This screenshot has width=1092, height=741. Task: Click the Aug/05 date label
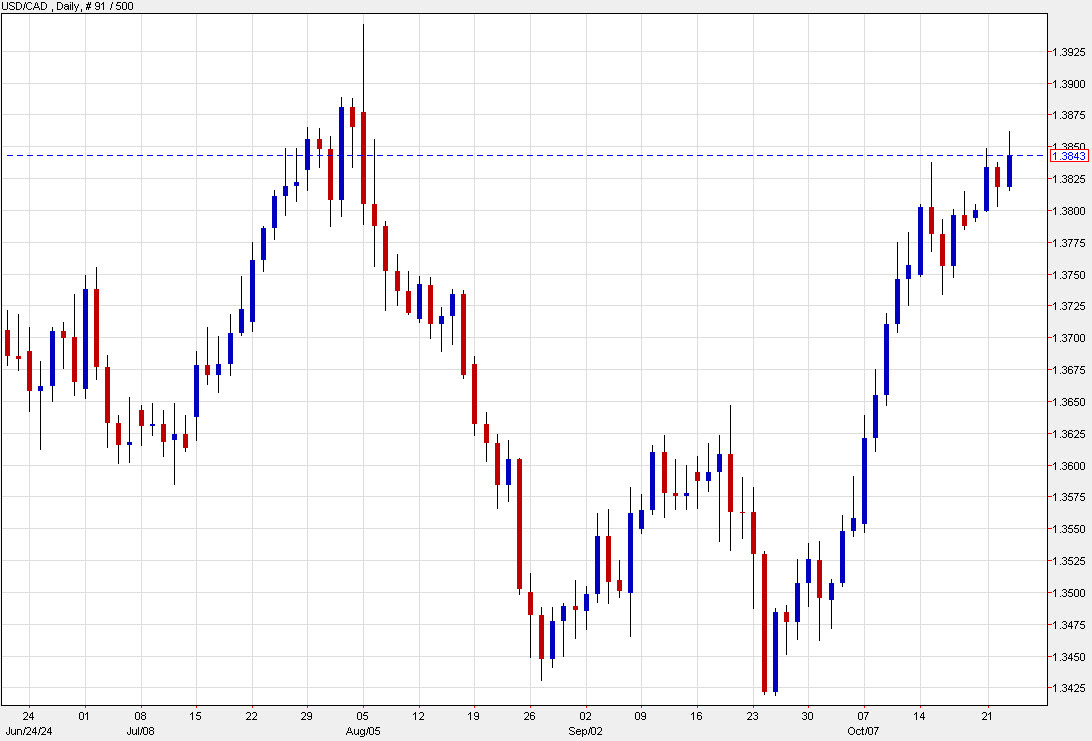click(x=363, y=731)
